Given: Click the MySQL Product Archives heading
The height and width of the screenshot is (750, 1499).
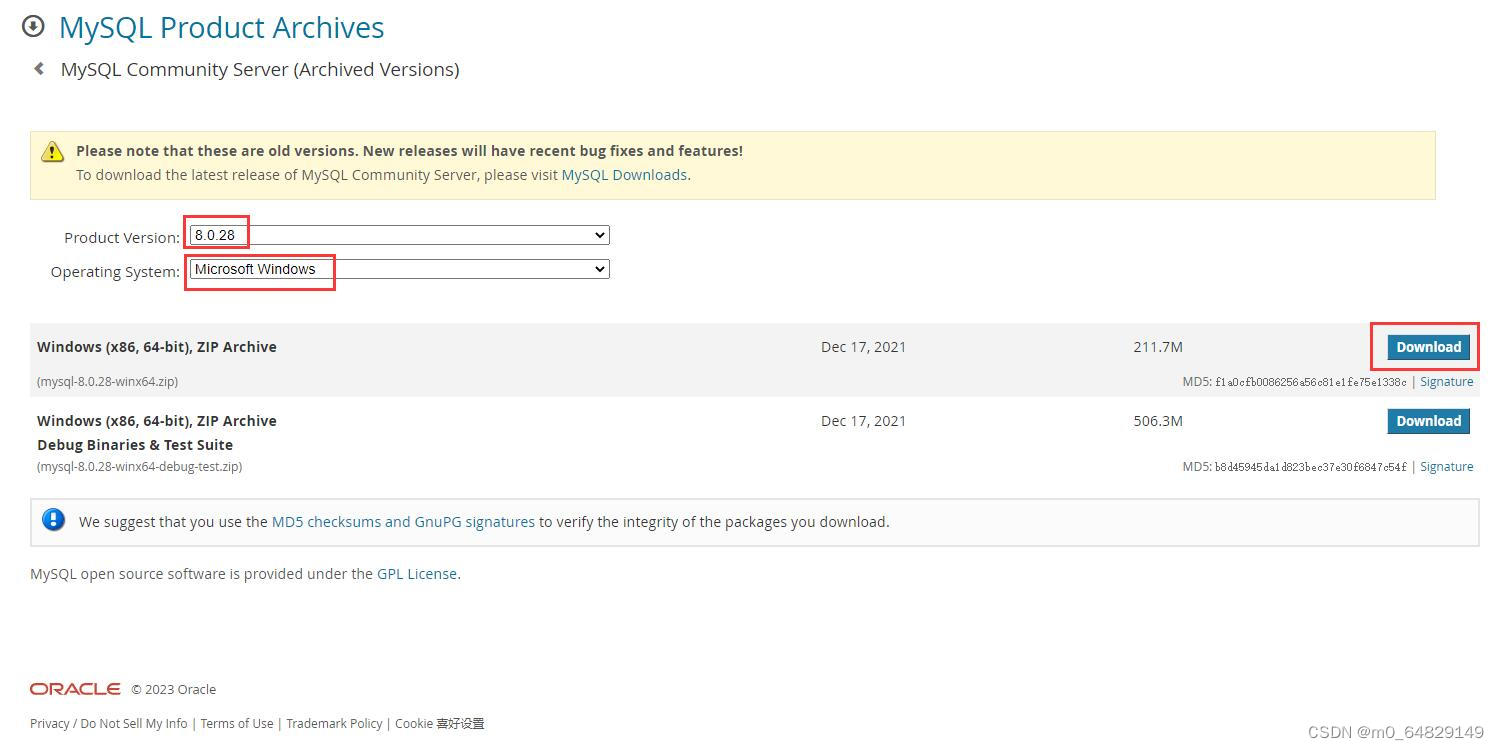Looking at the screenshot, I should click(222, 28).
